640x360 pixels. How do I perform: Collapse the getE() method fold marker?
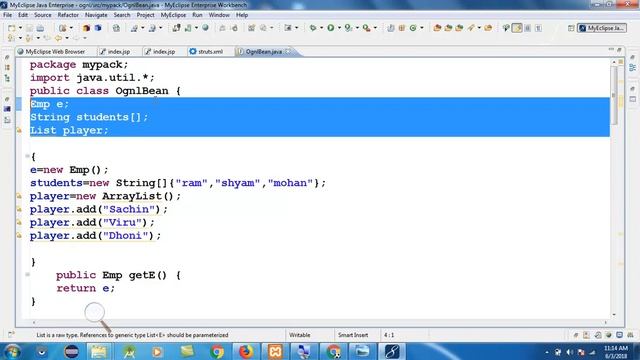pyautogui.click(x=27, y=274)
